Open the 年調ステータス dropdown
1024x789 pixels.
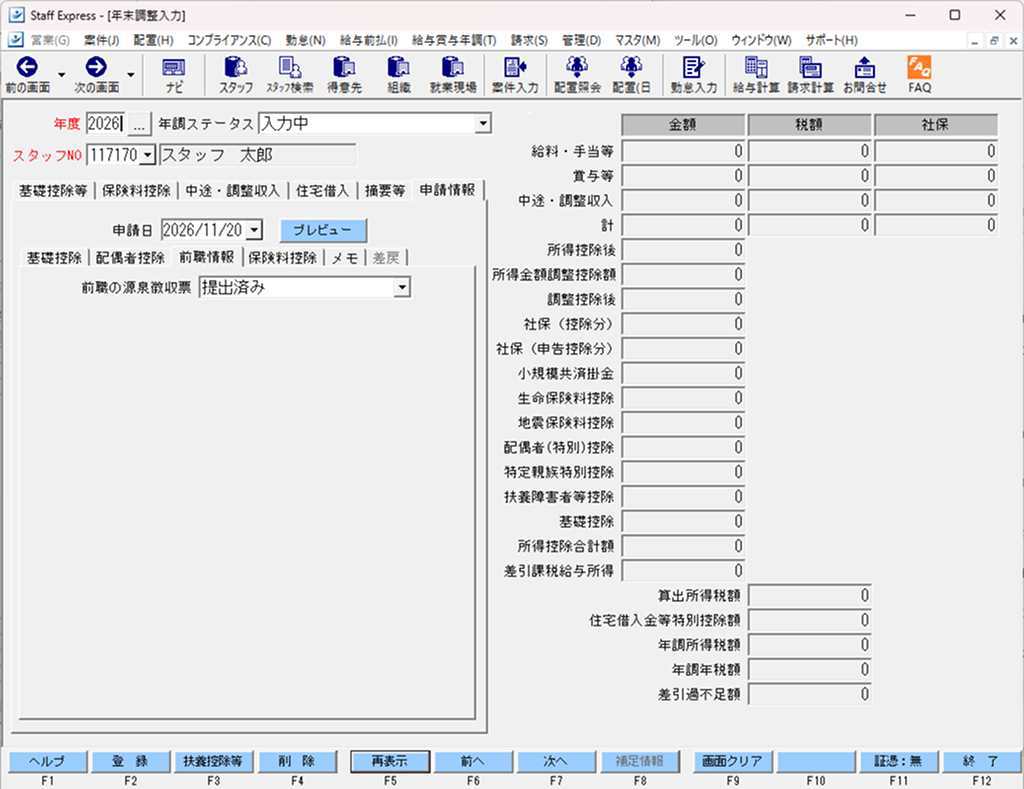point(483,123)
